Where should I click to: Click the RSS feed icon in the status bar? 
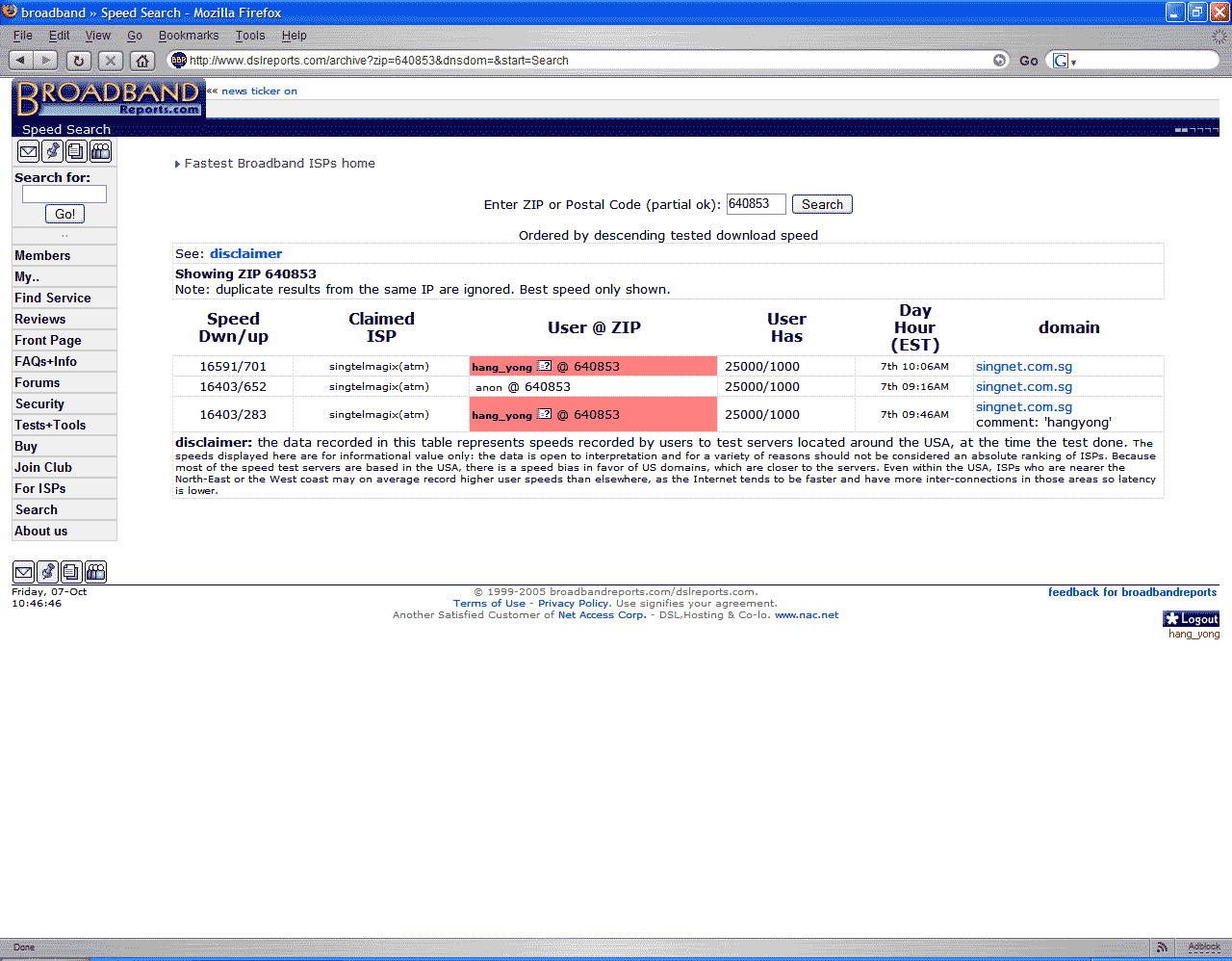coord(1163,948)
